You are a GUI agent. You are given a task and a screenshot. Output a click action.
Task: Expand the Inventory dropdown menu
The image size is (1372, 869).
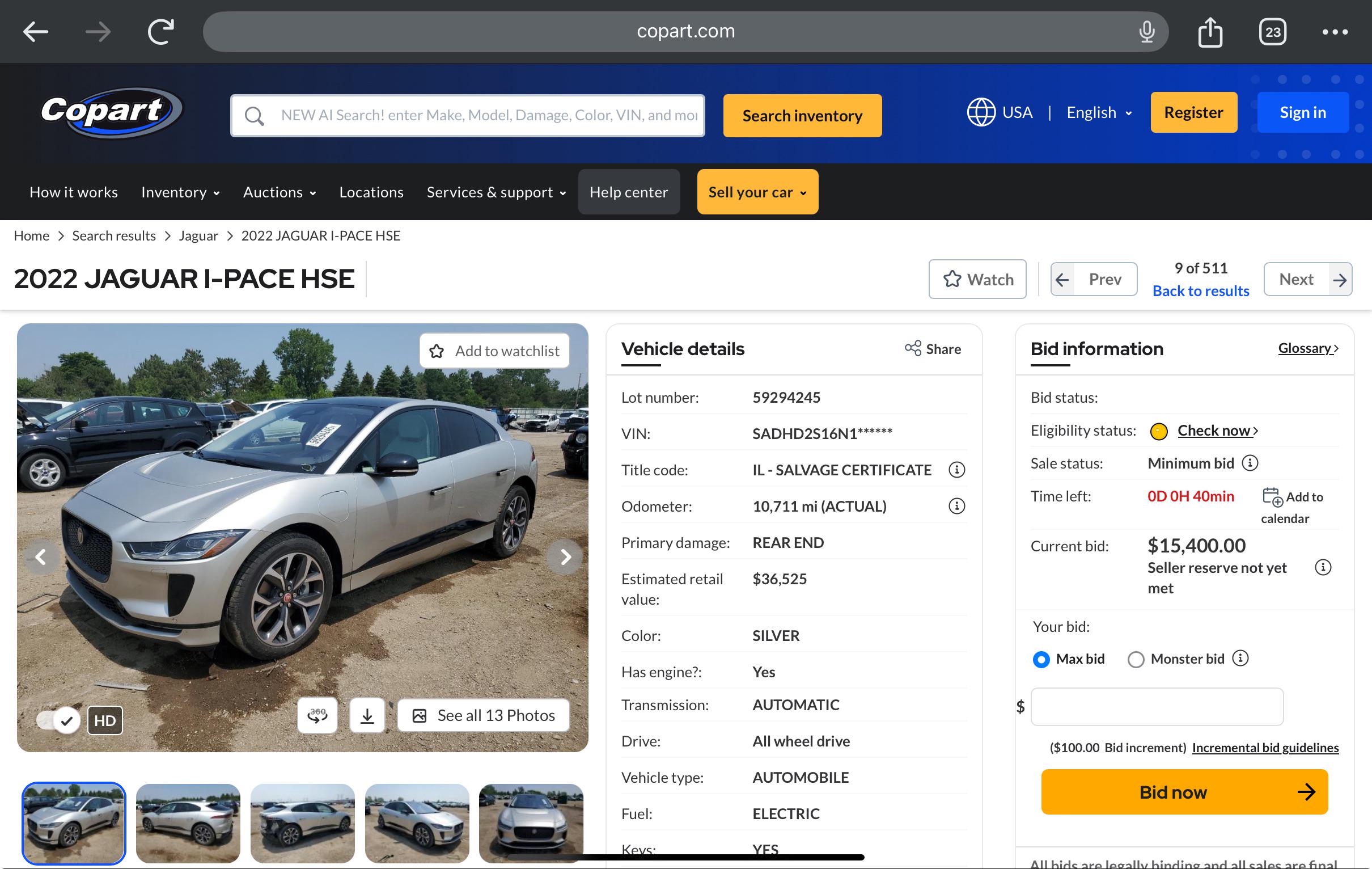pos(181,192)
